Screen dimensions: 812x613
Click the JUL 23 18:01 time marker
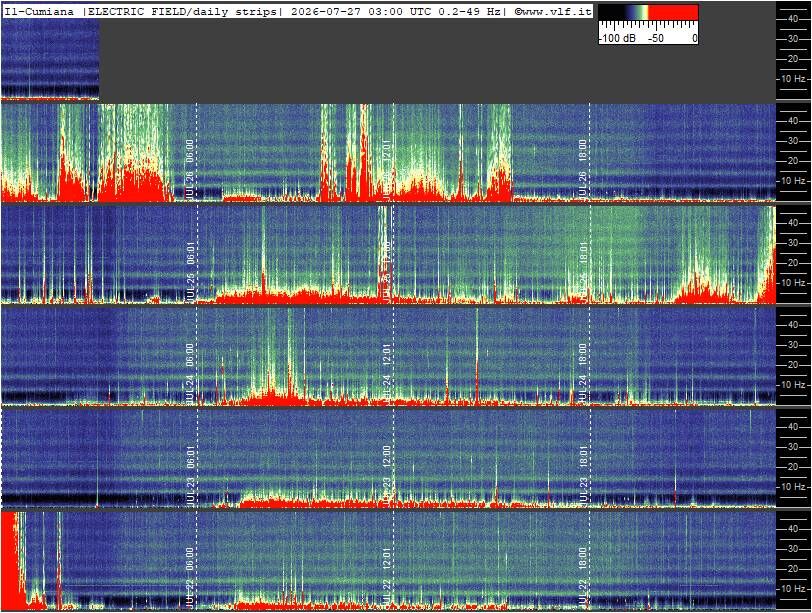pyautogui.click(x=583, y=475)
